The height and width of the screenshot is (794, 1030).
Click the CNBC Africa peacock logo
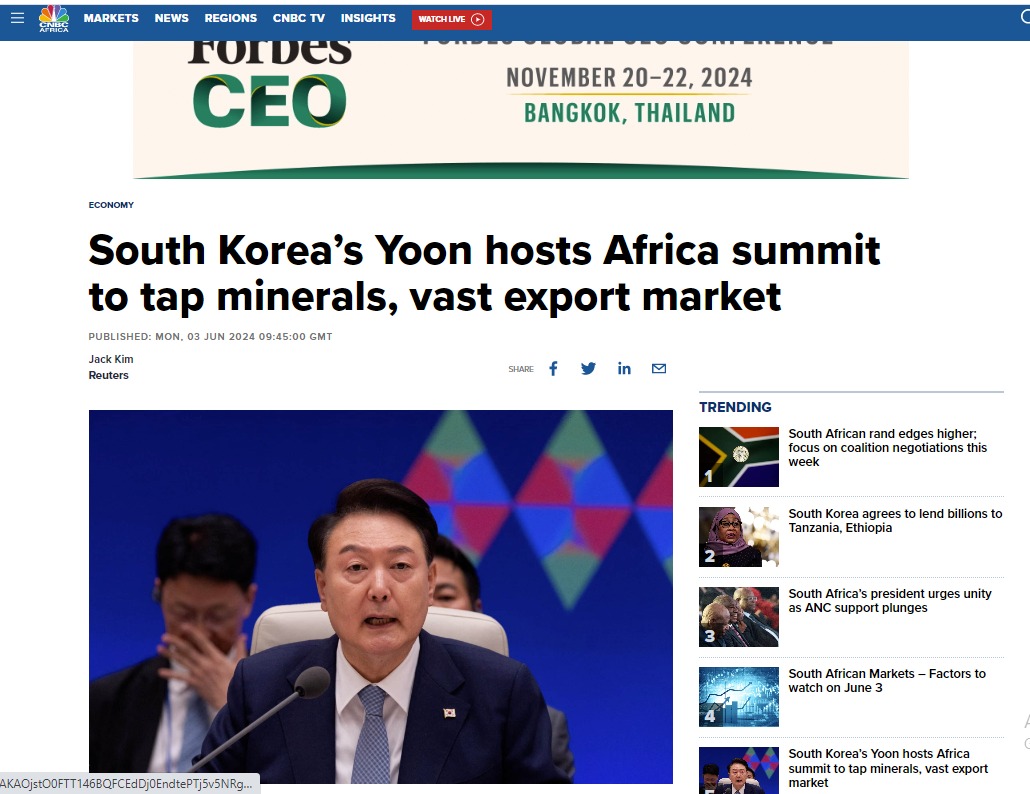point(54,18)
